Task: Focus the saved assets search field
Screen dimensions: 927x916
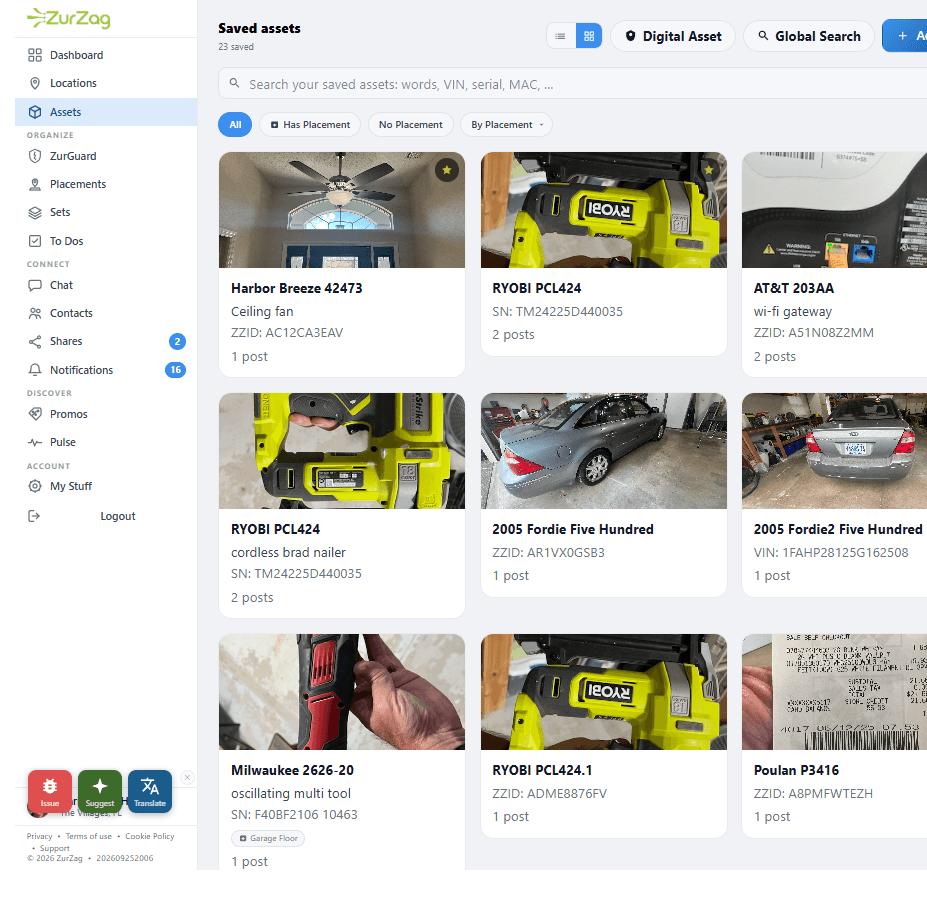Action: click(x=573, y=83)
